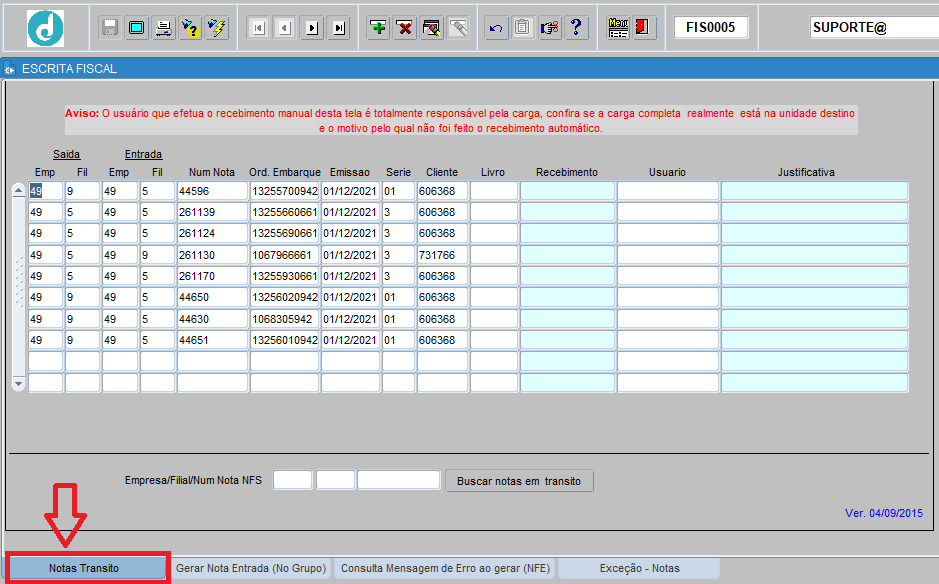Click Num Nota cell 44650
The width and height of the screenshot is (939, 584).
(x=212, y=297)
